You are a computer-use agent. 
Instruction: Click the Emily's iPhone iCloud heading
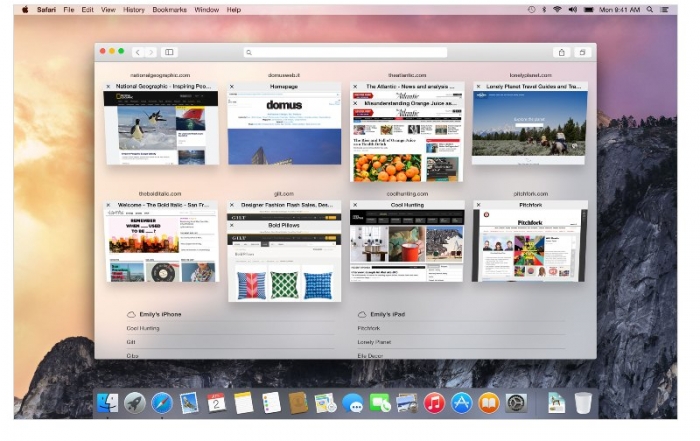click(x=154, y=314)
